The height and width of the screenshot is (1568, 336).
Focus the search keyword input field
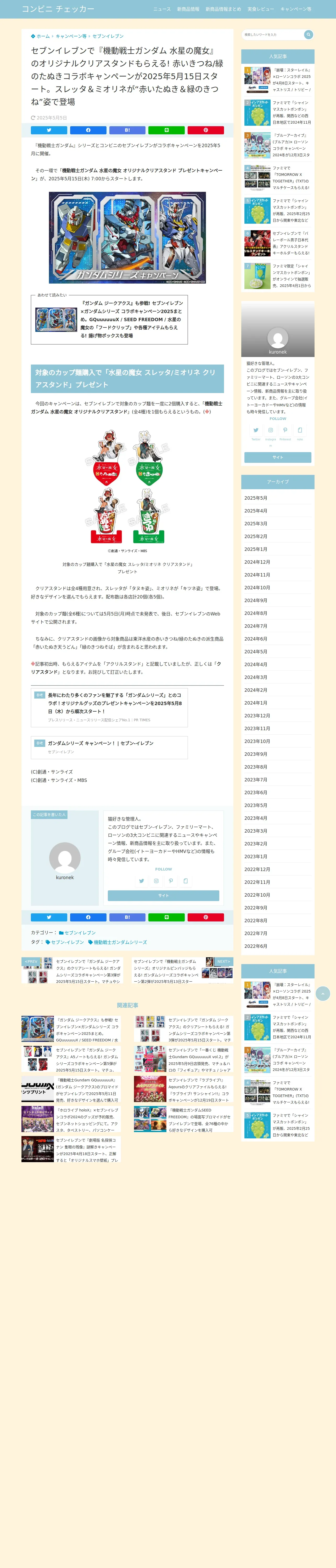tap(273, 35)
